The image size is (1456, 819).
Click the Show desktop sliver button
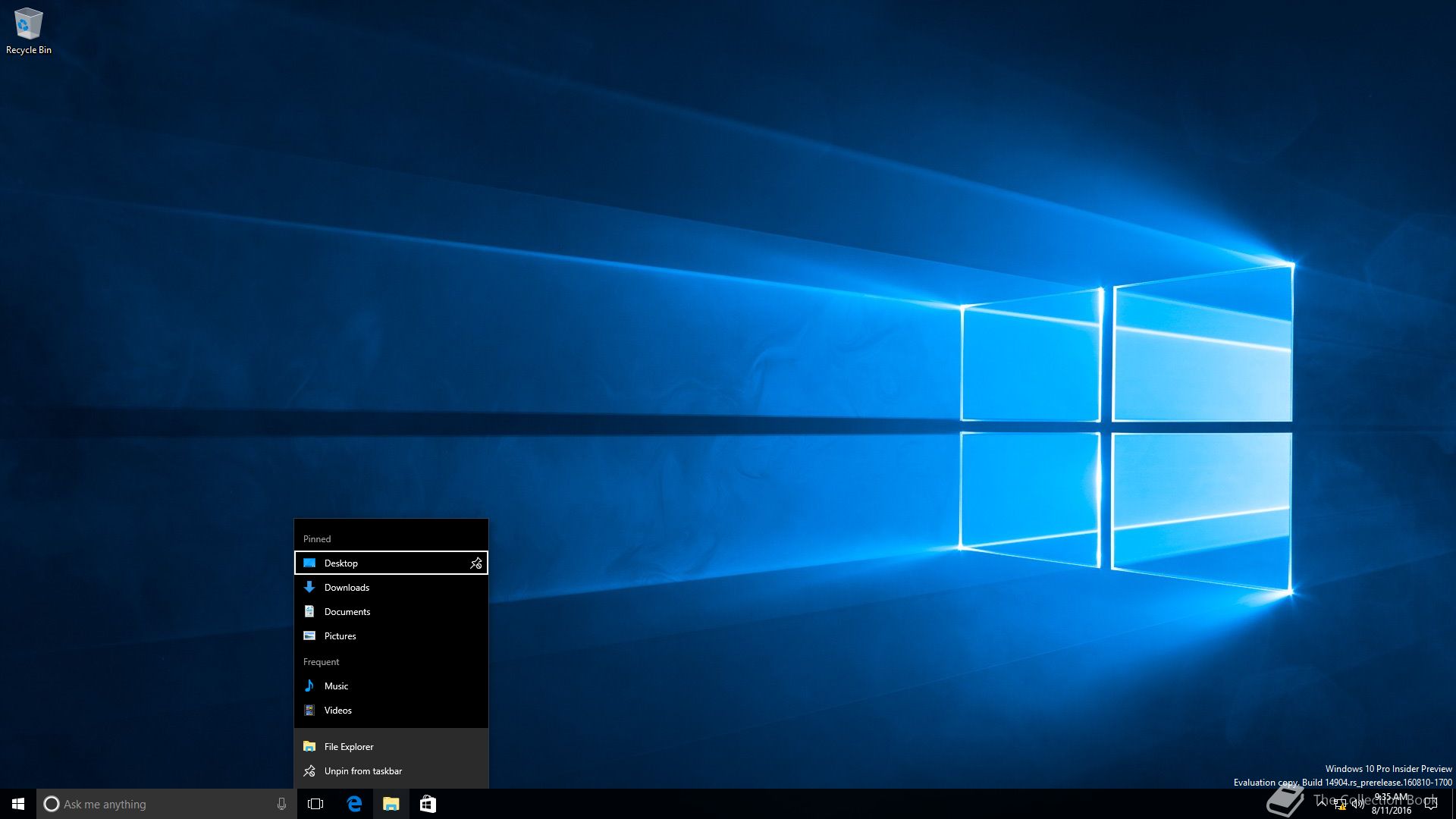(1454, 804)
